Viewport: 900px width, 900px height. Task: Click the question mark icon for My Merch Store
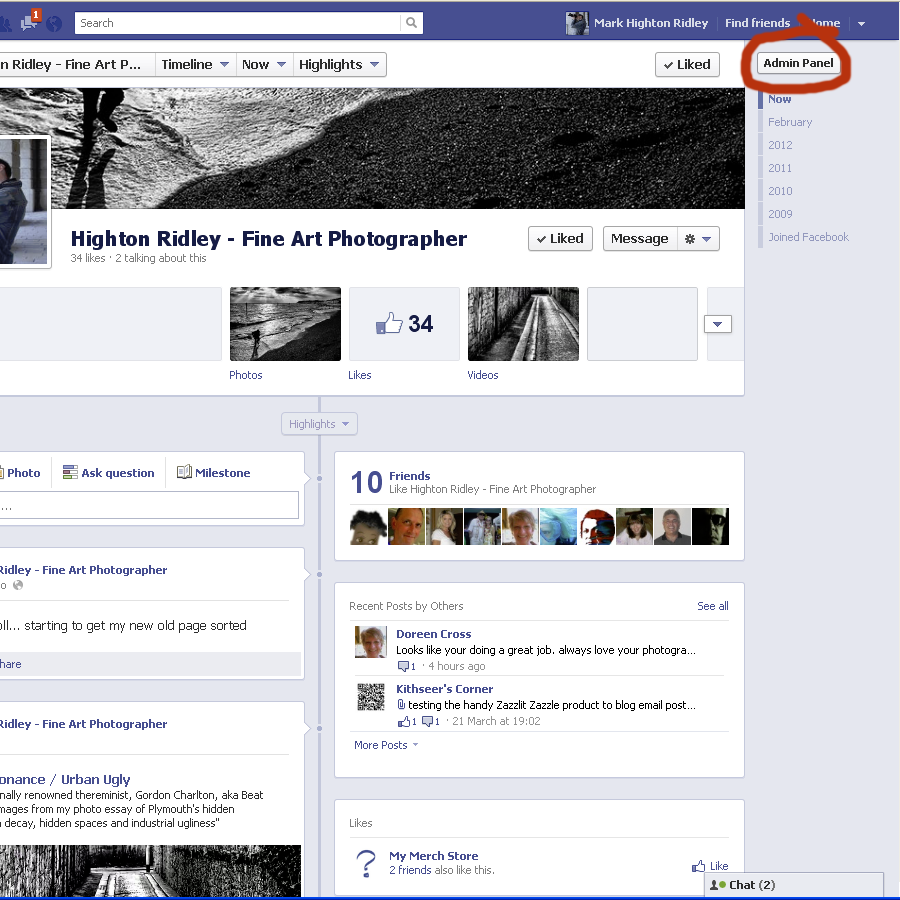coord(366,863)
